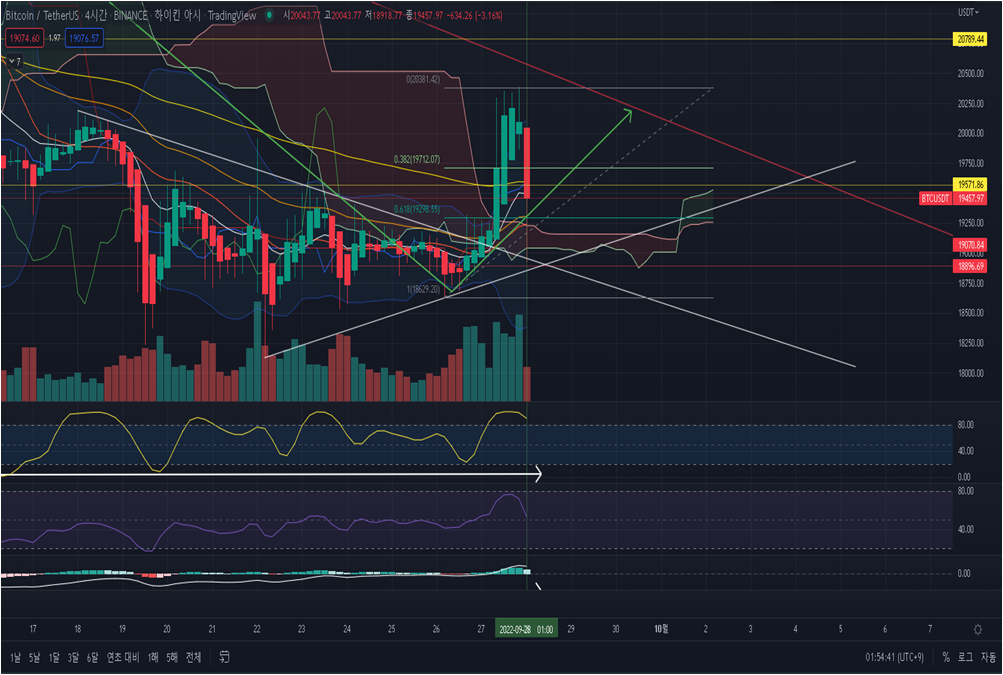This screenshot has height=675, width=1003.
Task: Click the BTCUSDT 19457.97 current price label
Action: 952,199
